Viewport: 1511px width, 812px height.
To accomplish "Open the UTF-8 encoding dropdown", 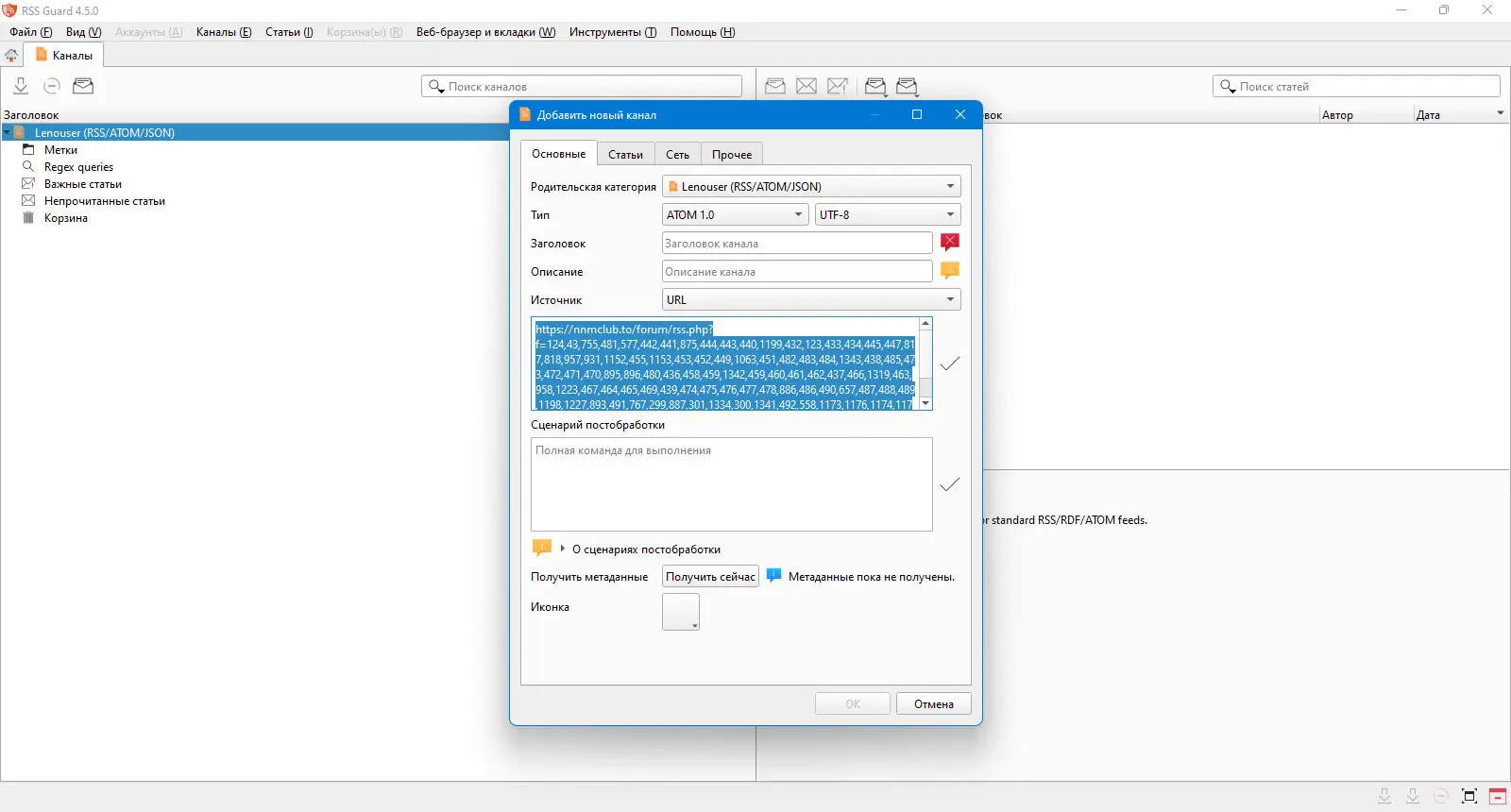I will tap(888, 214).
